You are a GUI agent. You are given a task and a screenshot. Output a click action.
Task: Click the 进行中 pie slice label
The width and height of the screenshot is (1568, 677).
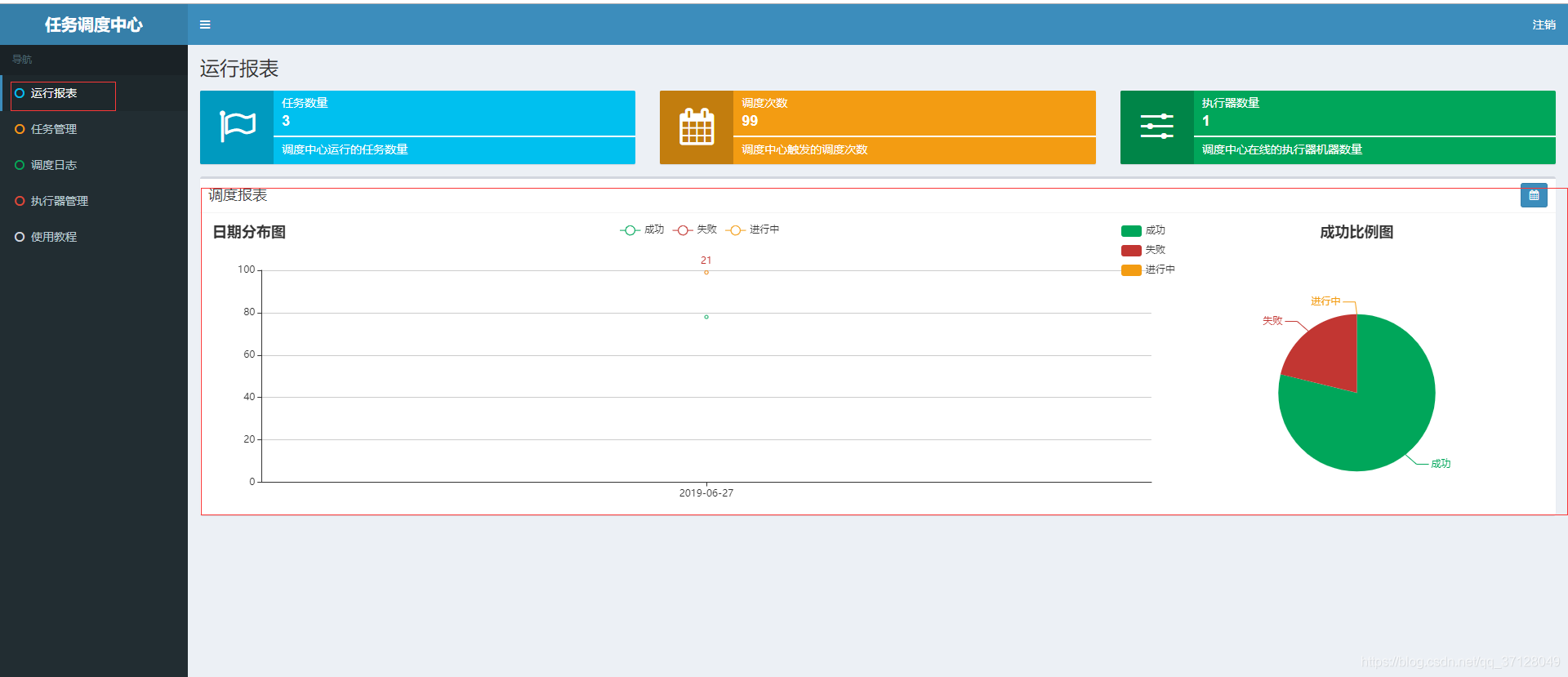pos(1325,301)
